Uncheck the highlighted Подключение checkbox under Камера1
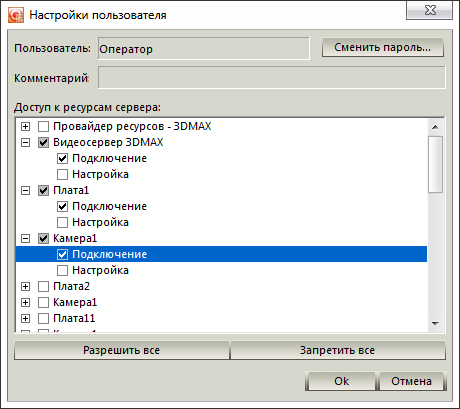This screenshot has height=409, width=460. [62, 254]
